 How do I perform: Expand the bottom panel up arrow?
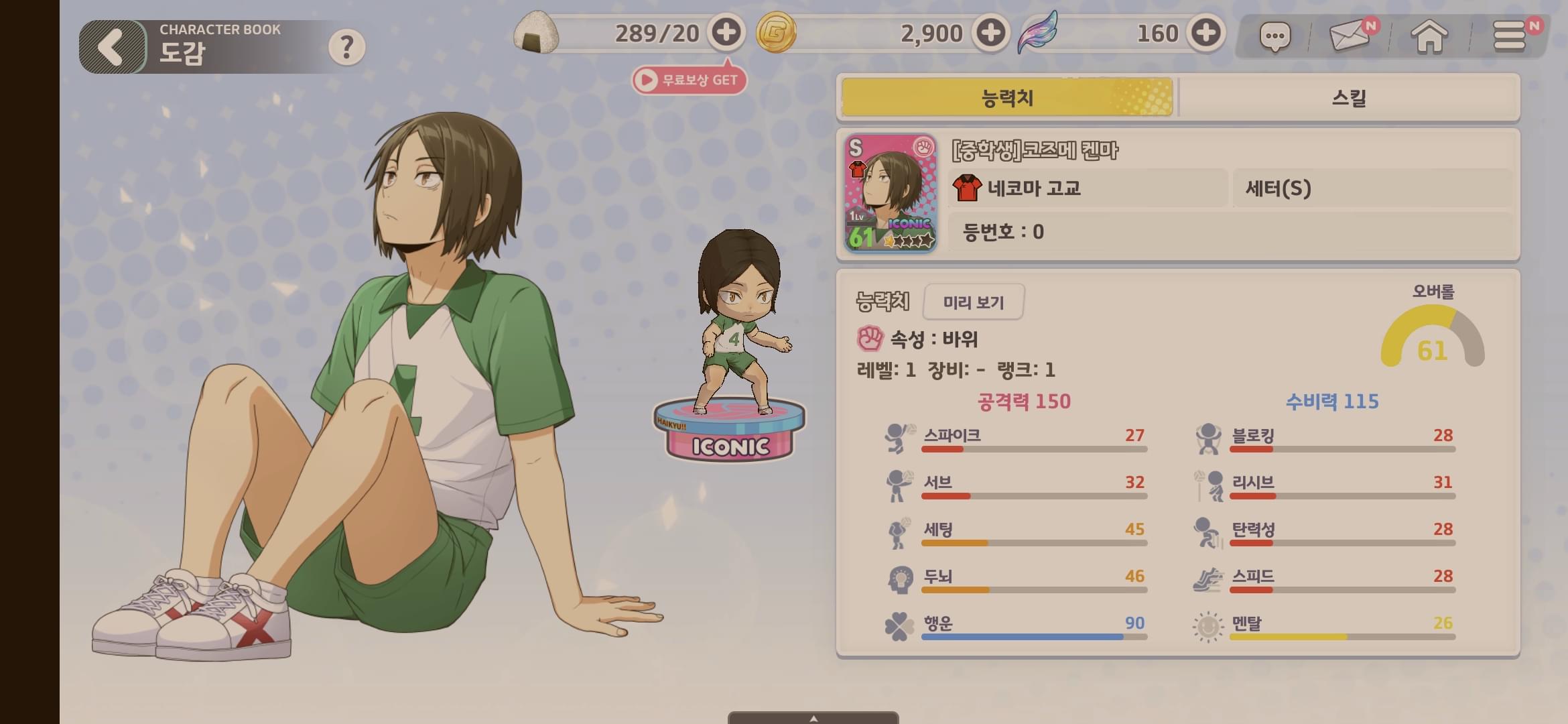813,718
